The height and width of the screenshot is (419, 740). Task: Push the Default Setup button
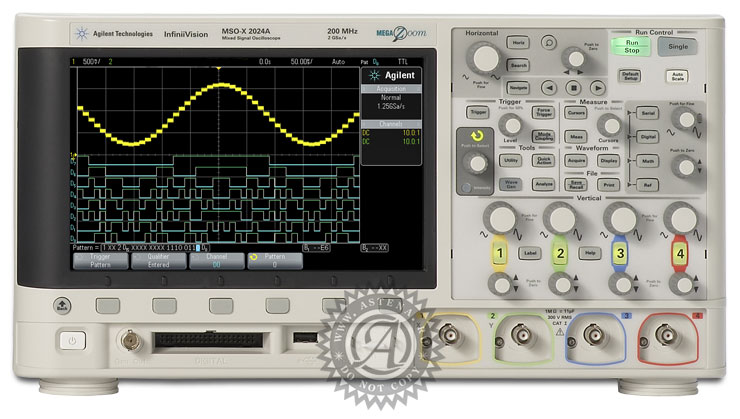pos(630,76)
